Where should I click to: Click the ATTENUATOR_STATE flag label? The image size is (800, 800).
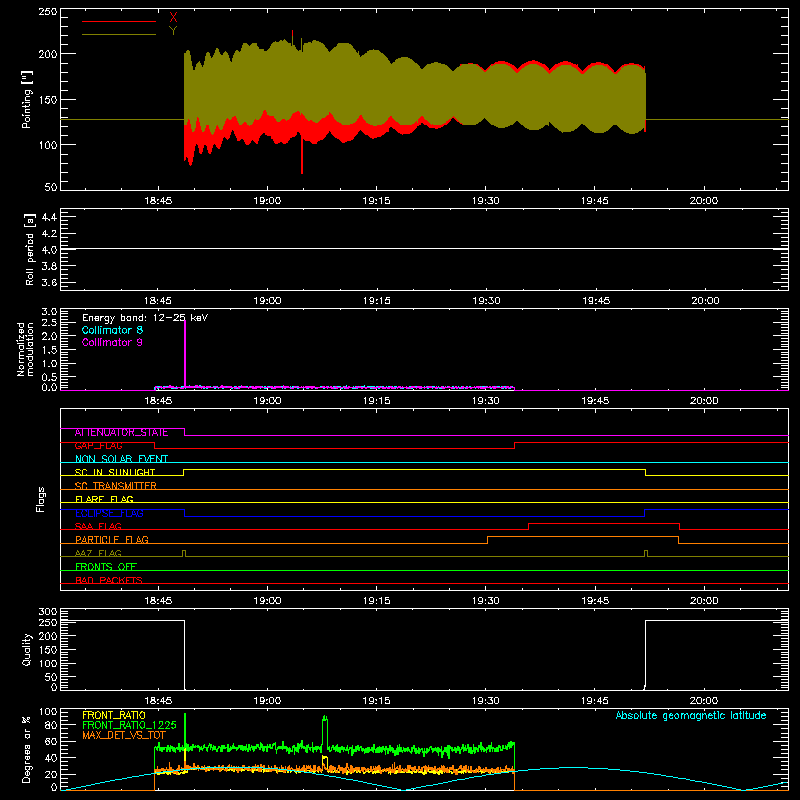(x=121, y=433)
